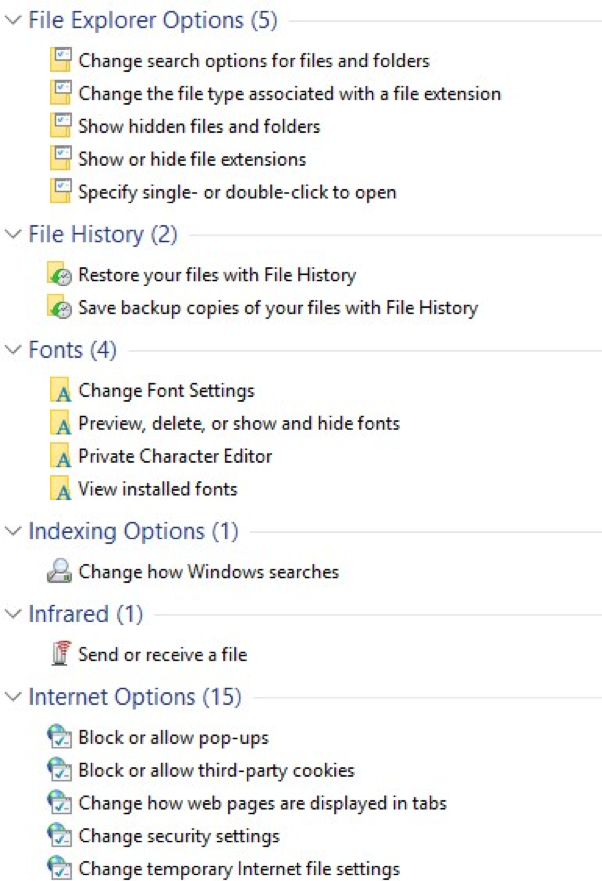Image resolution: width=602 pixels, height=881 pixels.
Task: Click icon next to Change the file type associated
Action: click(61, 93)
